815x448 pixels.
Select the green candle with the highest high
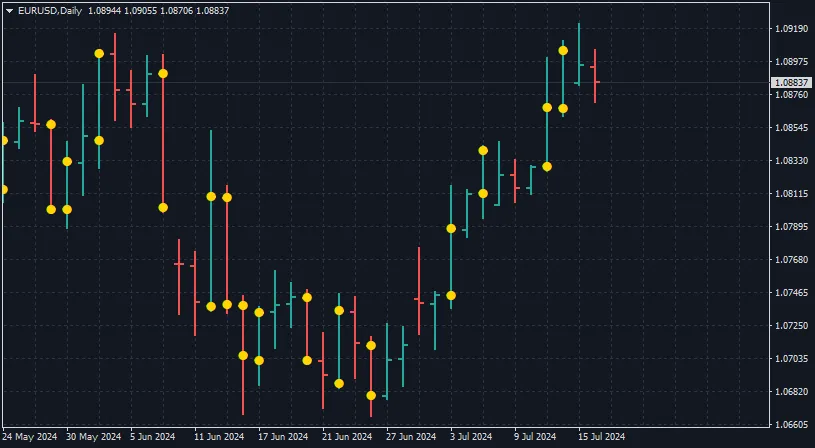(x=579, y=55)
